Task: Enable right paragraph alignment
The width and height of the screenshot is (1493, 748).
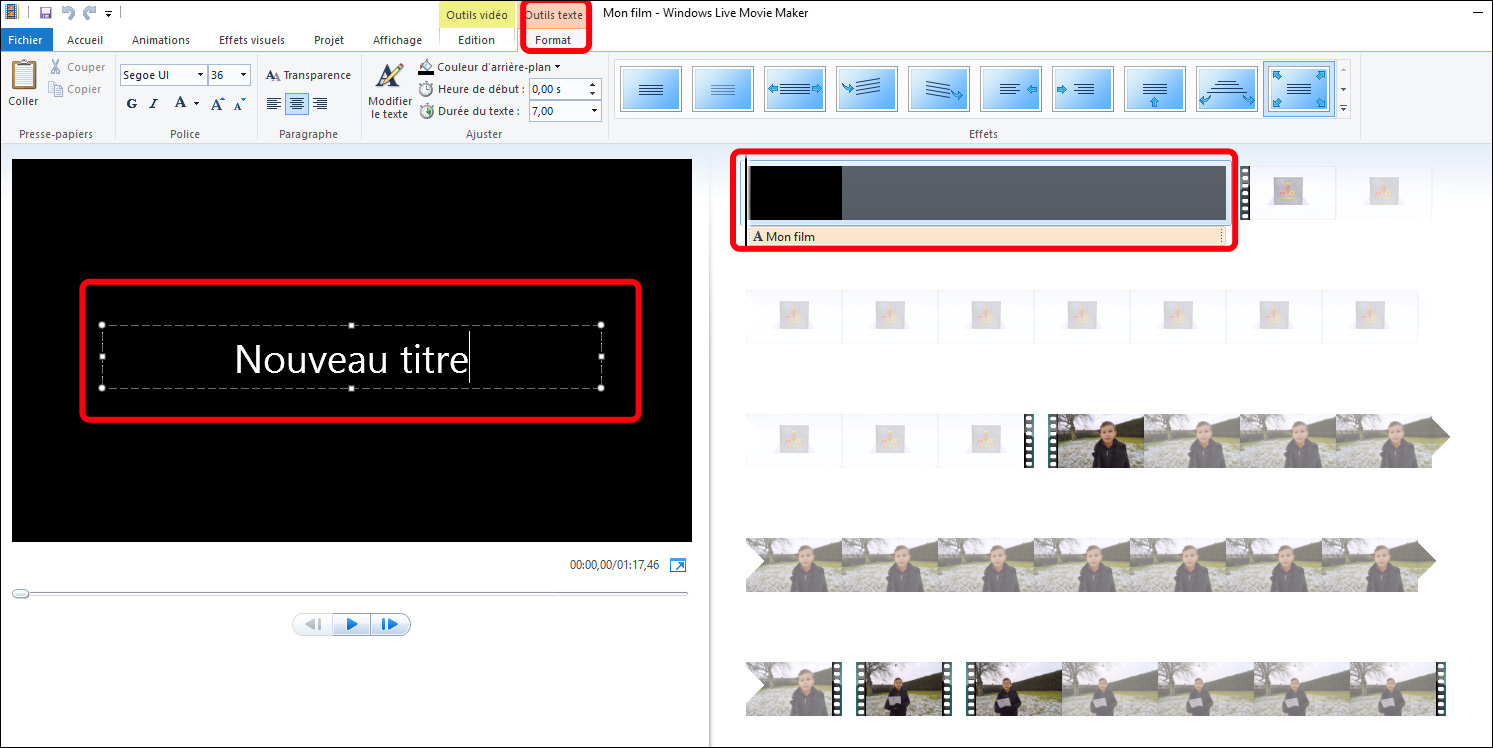Action: click(320, 103)
